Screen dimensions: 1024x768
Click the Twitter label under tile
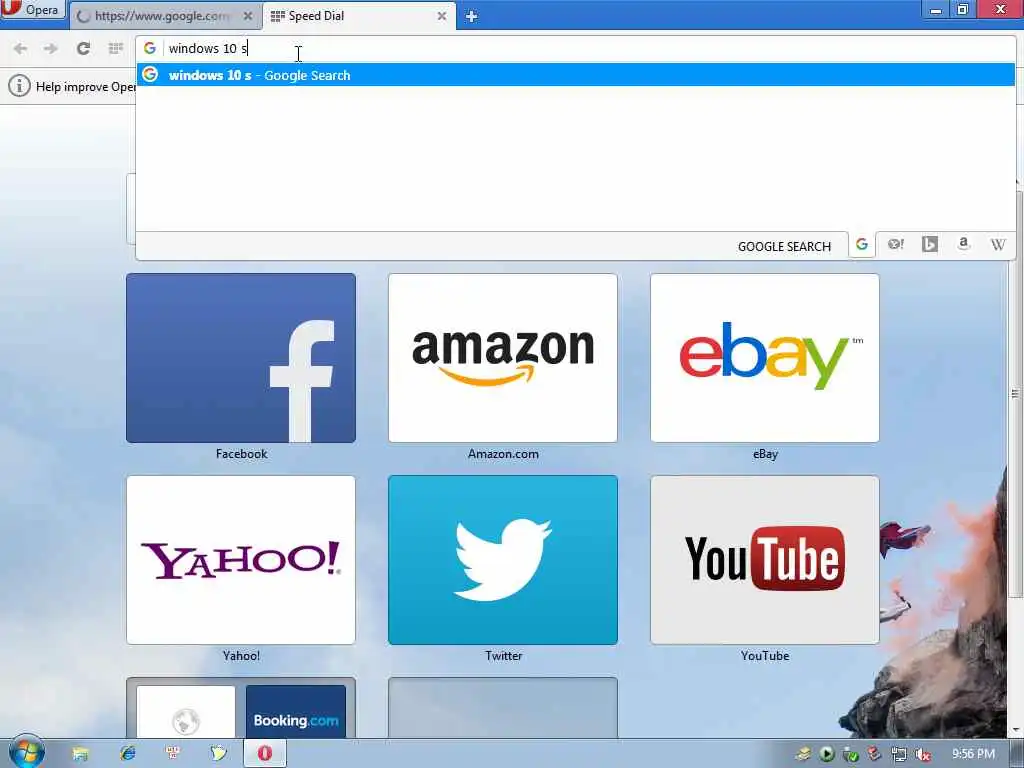tap(504, 656)
